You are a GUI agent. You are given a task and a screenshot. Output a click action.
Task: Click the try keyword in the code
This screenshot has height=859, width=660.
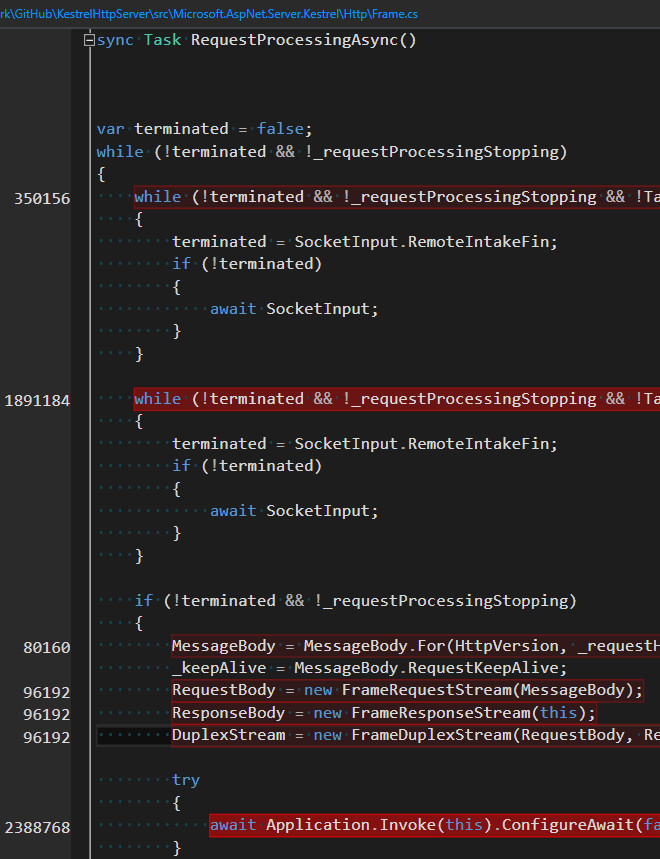click(186, 780)
